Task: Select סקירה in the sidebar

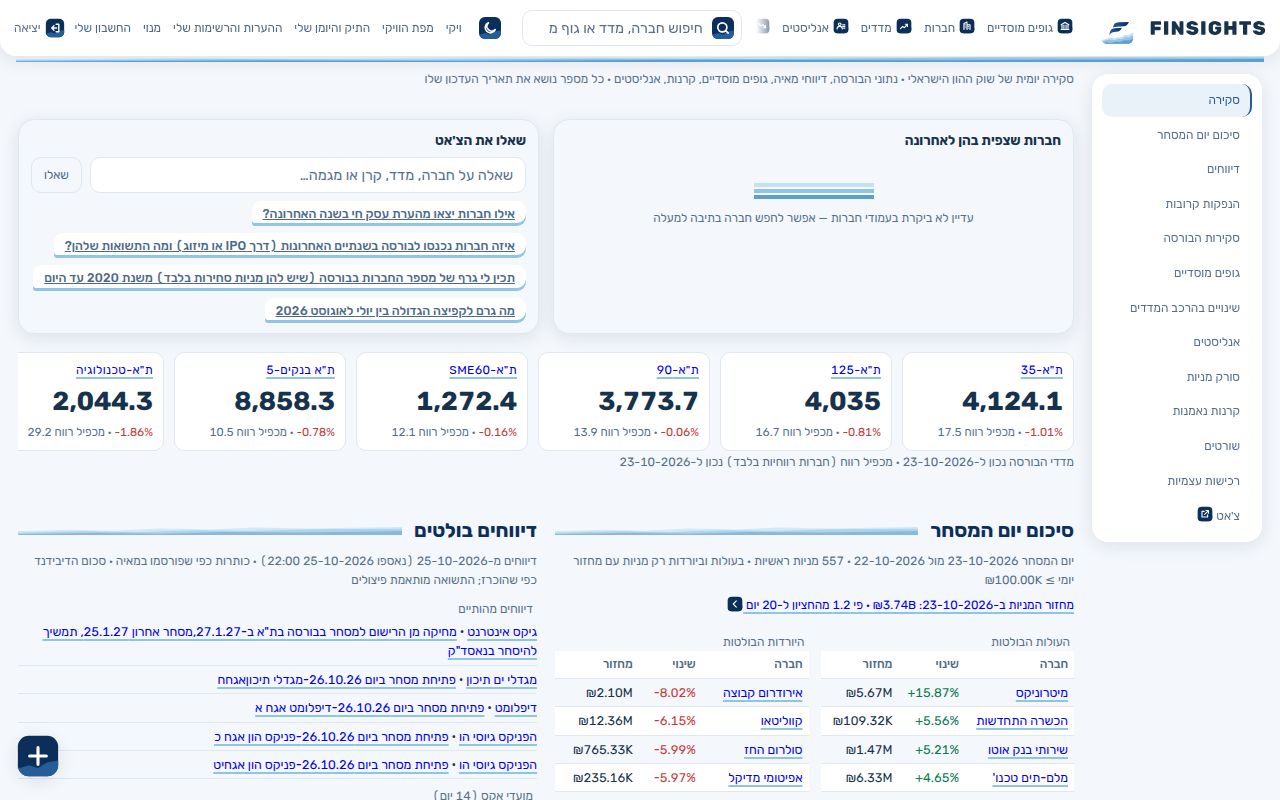Action: pyautogui.click(x=1177, y=100)
